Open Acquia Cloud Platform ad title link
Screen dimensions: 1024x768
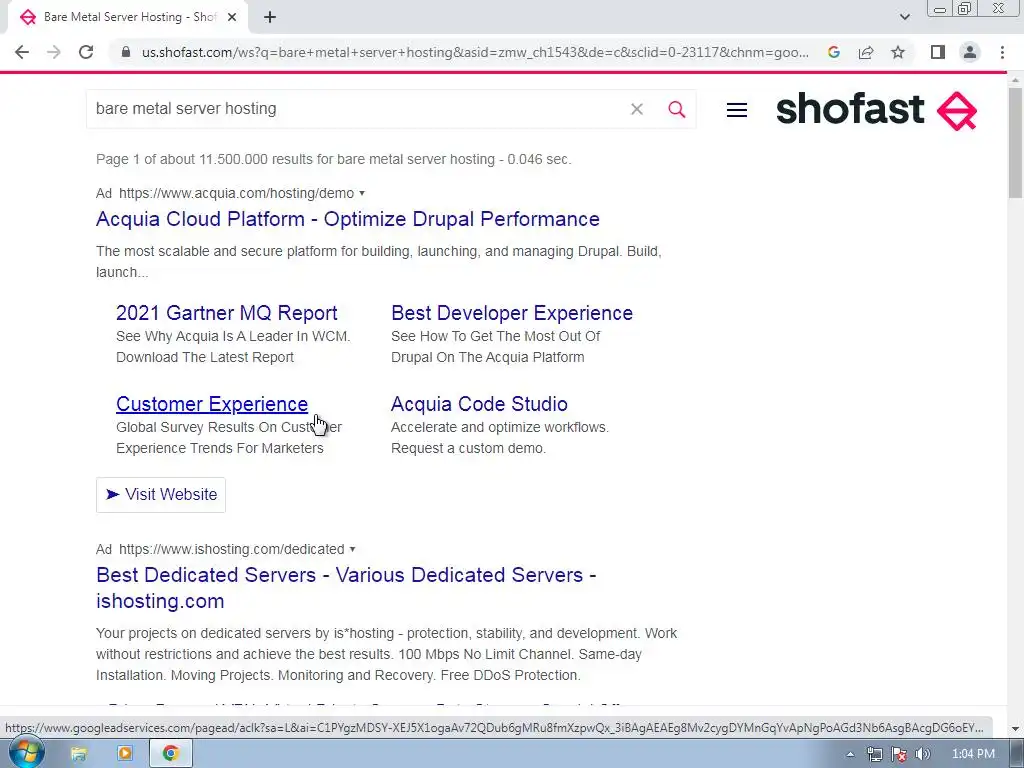point(347,219)
